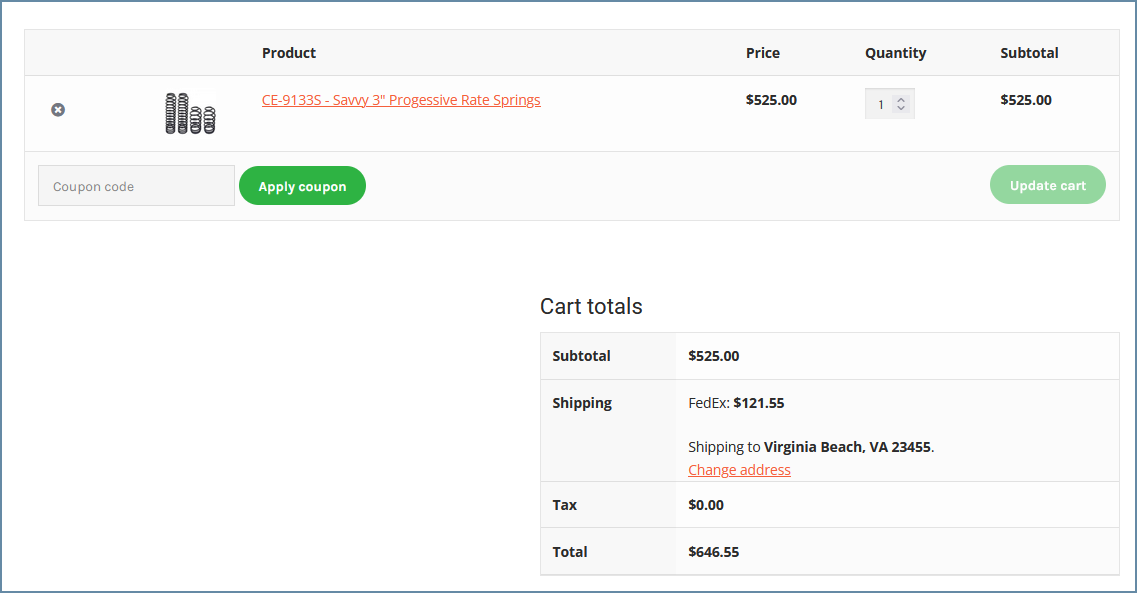1137x593 pixels.
Task: Click the $525.00 item price
Action: [x=771, y=100]
